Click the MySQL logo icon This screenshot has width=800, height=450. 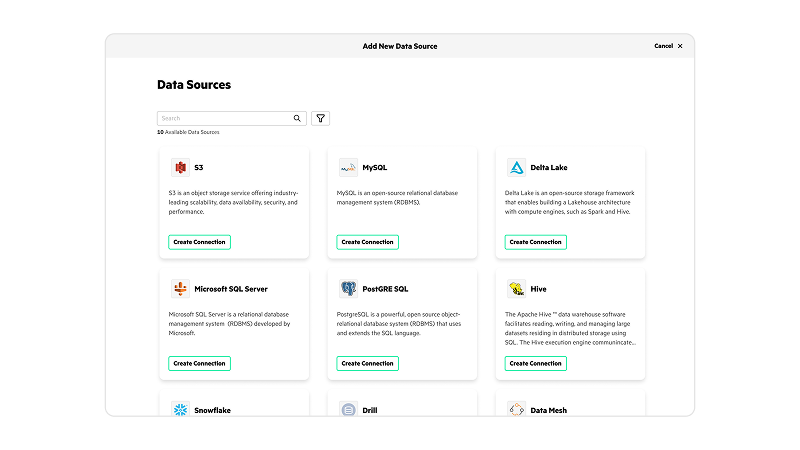tap(348, 167)
